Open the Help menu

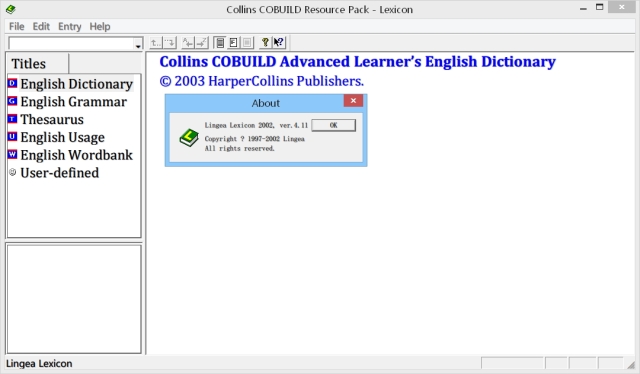[x=100, y=27]
